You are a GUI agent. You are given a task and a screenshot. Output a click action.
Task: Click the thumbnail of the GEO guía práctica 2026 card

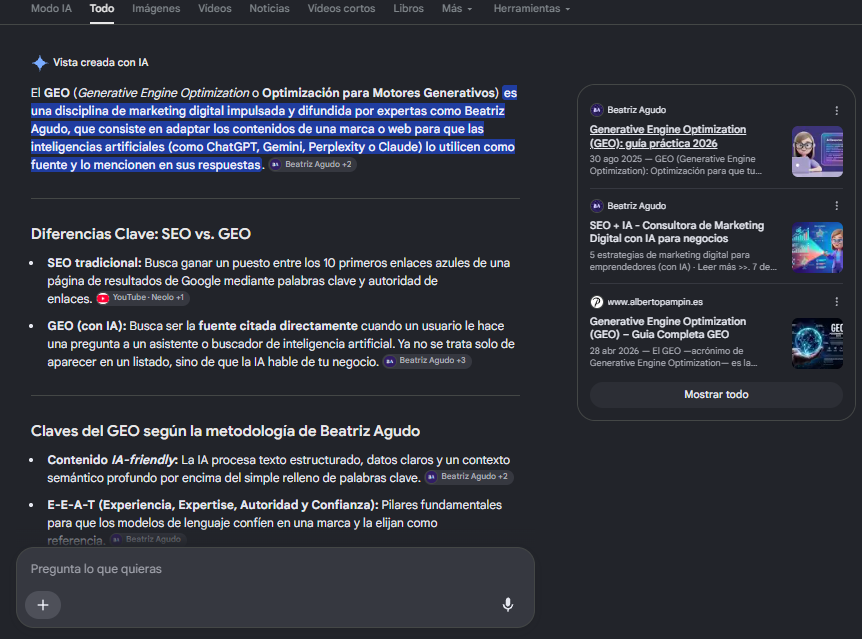tap(817, 152)
